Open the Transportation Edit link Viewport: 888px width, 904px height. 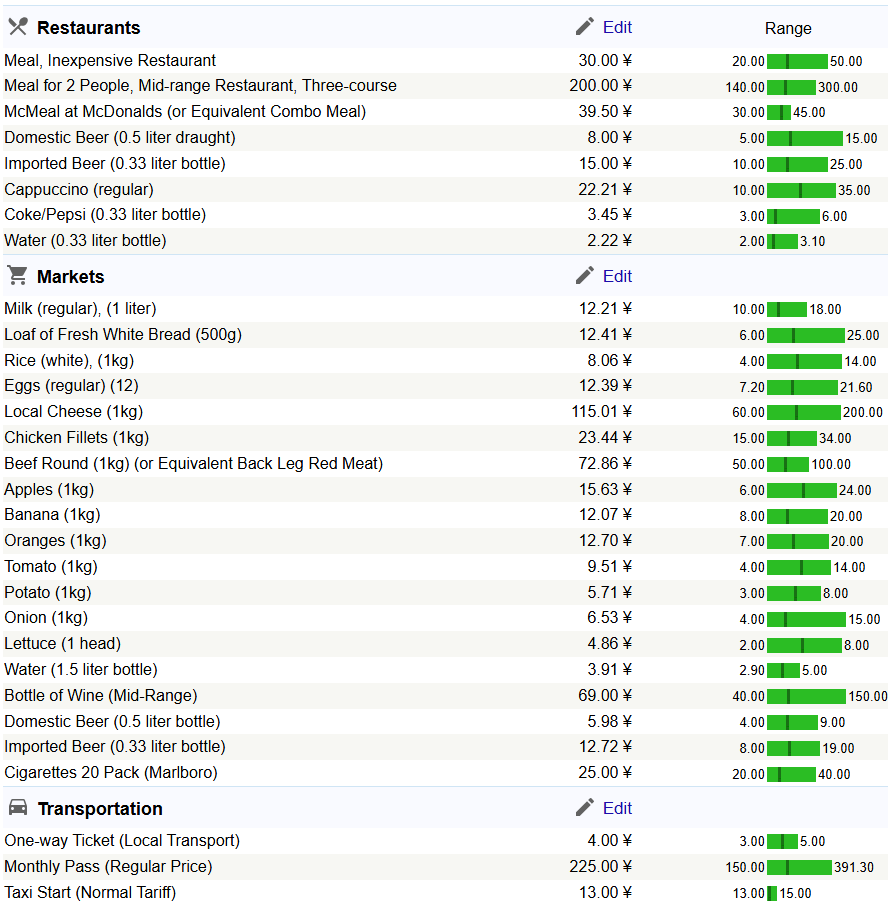pyautogui.click(x=617, y=808)
